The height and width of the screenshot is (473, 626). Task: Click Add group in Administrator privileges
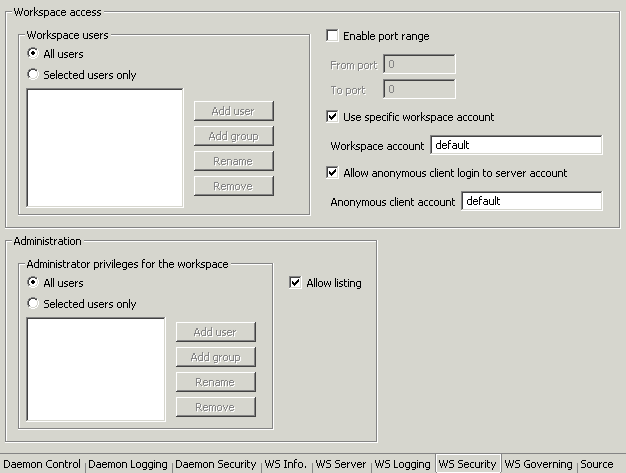(x=216, y=357)
